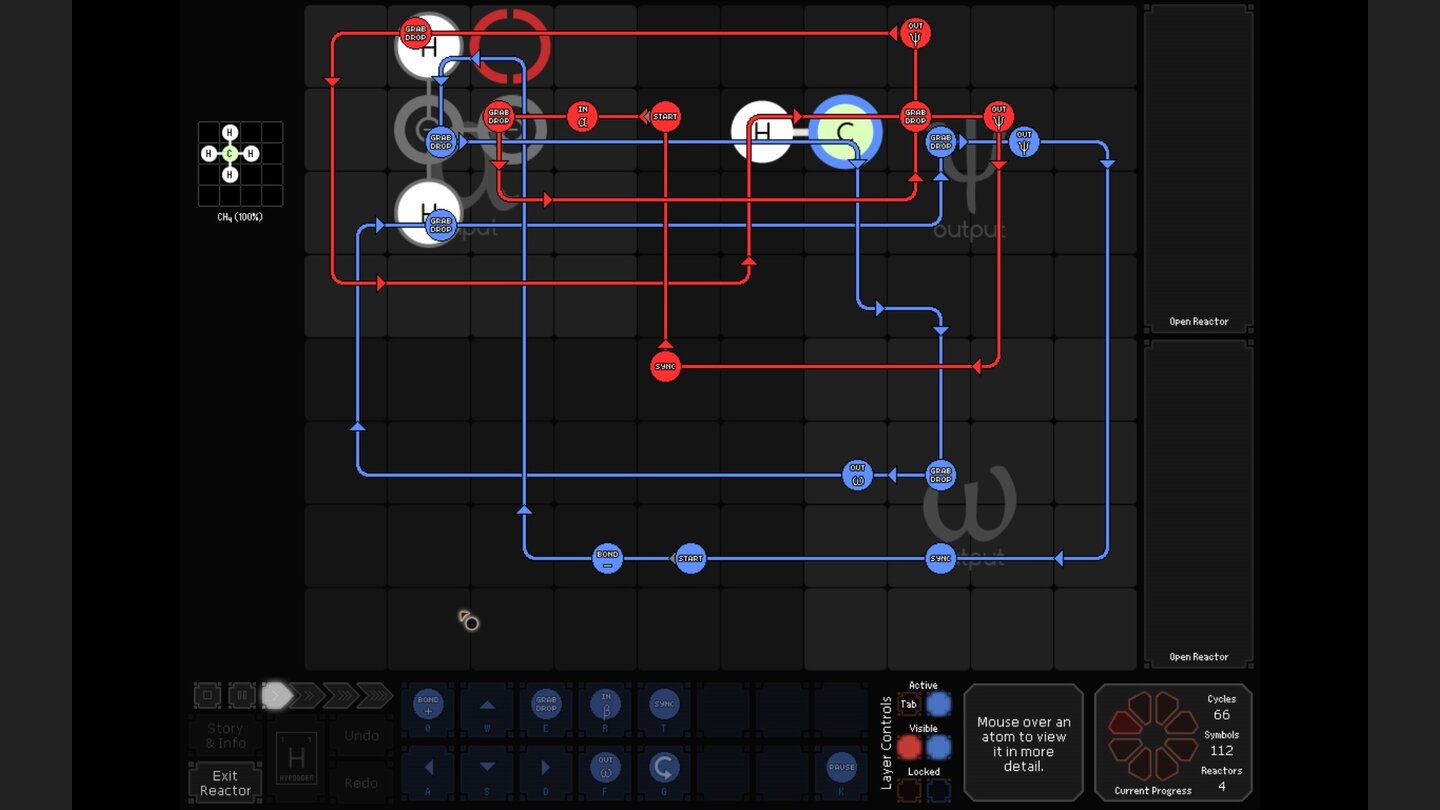Click the Exit Reactor button
This screenshot has width=1440, height=810.
pyautogui.click(x=225, y=783)
